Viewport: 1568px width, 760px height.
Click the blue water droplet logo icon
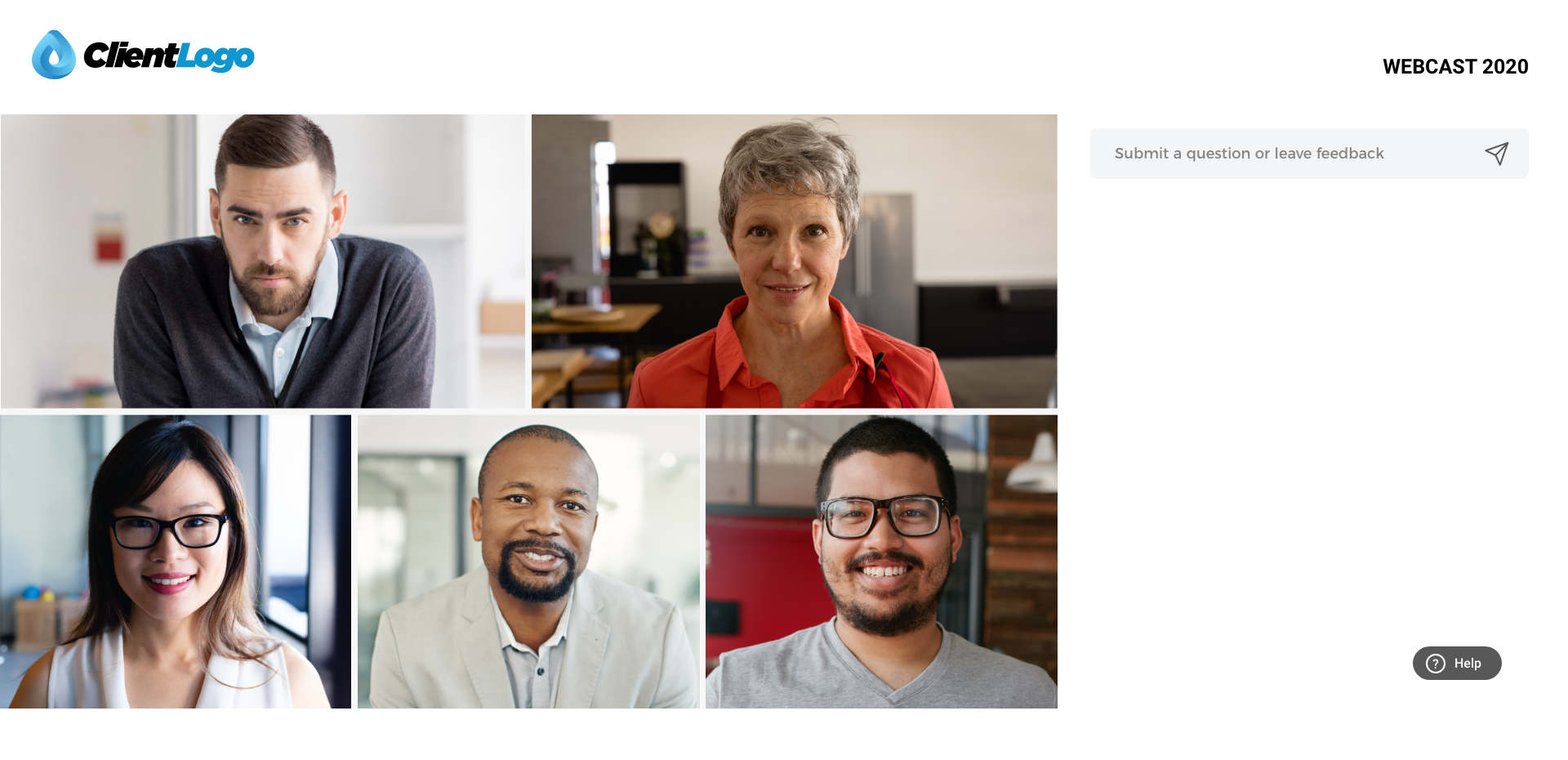click(x=54, y=55)
